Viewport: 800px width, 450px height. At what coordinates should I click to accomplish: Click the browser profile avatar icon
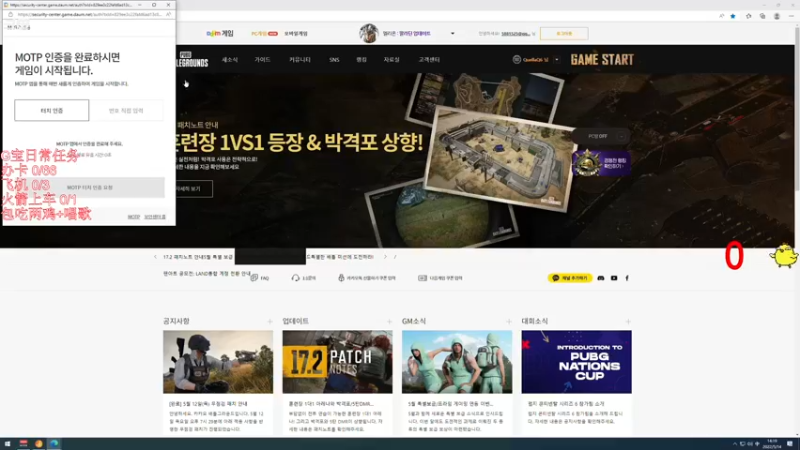click(x=777, y=16)
